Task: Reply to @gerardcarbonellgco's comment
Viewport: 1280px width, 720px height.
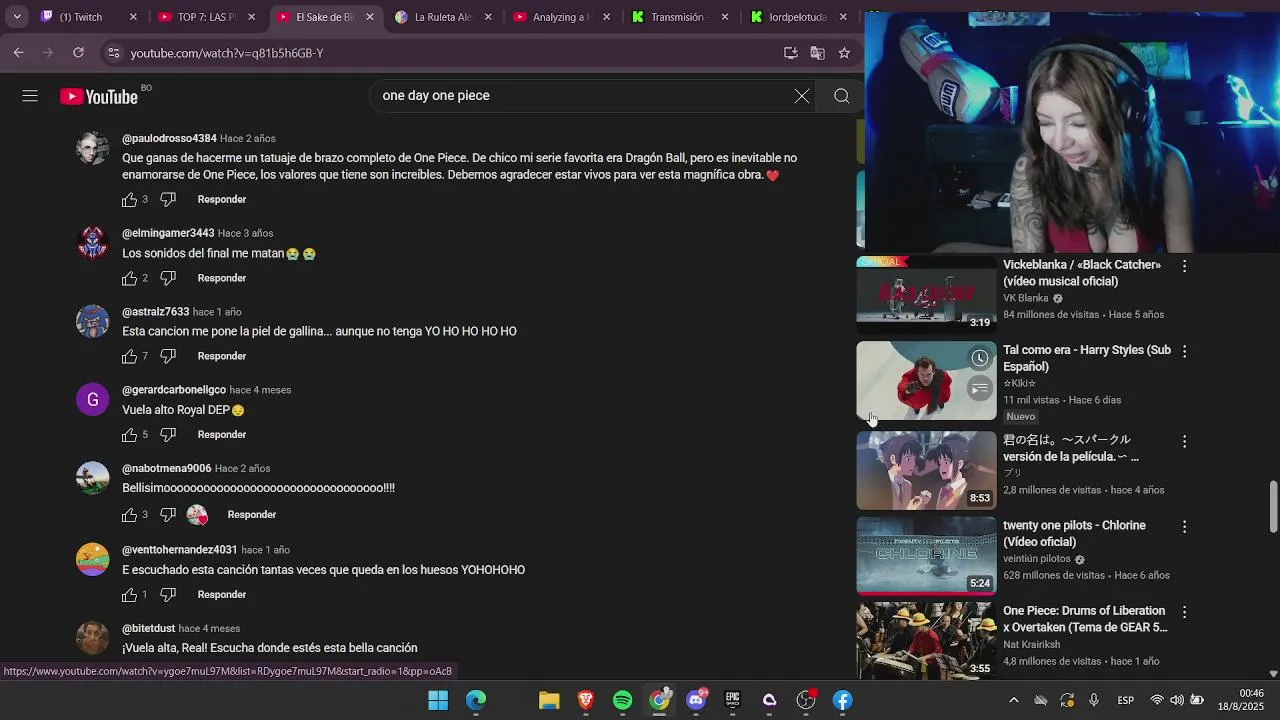Action: [222, 434]
